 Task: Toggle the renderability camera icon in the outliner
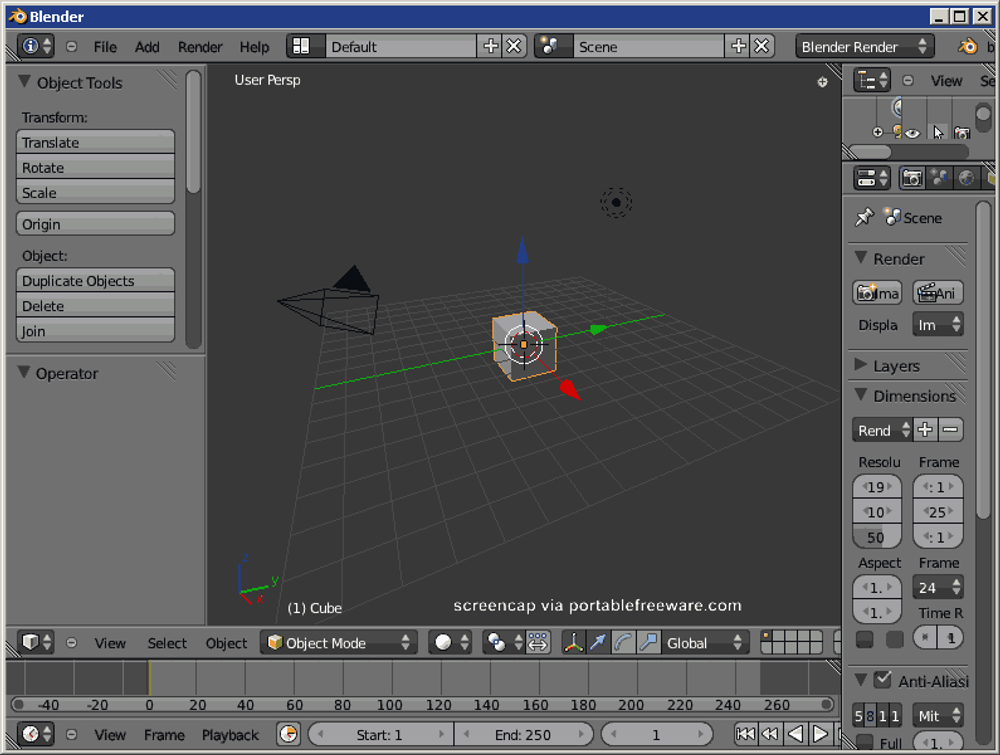point(962,133)
